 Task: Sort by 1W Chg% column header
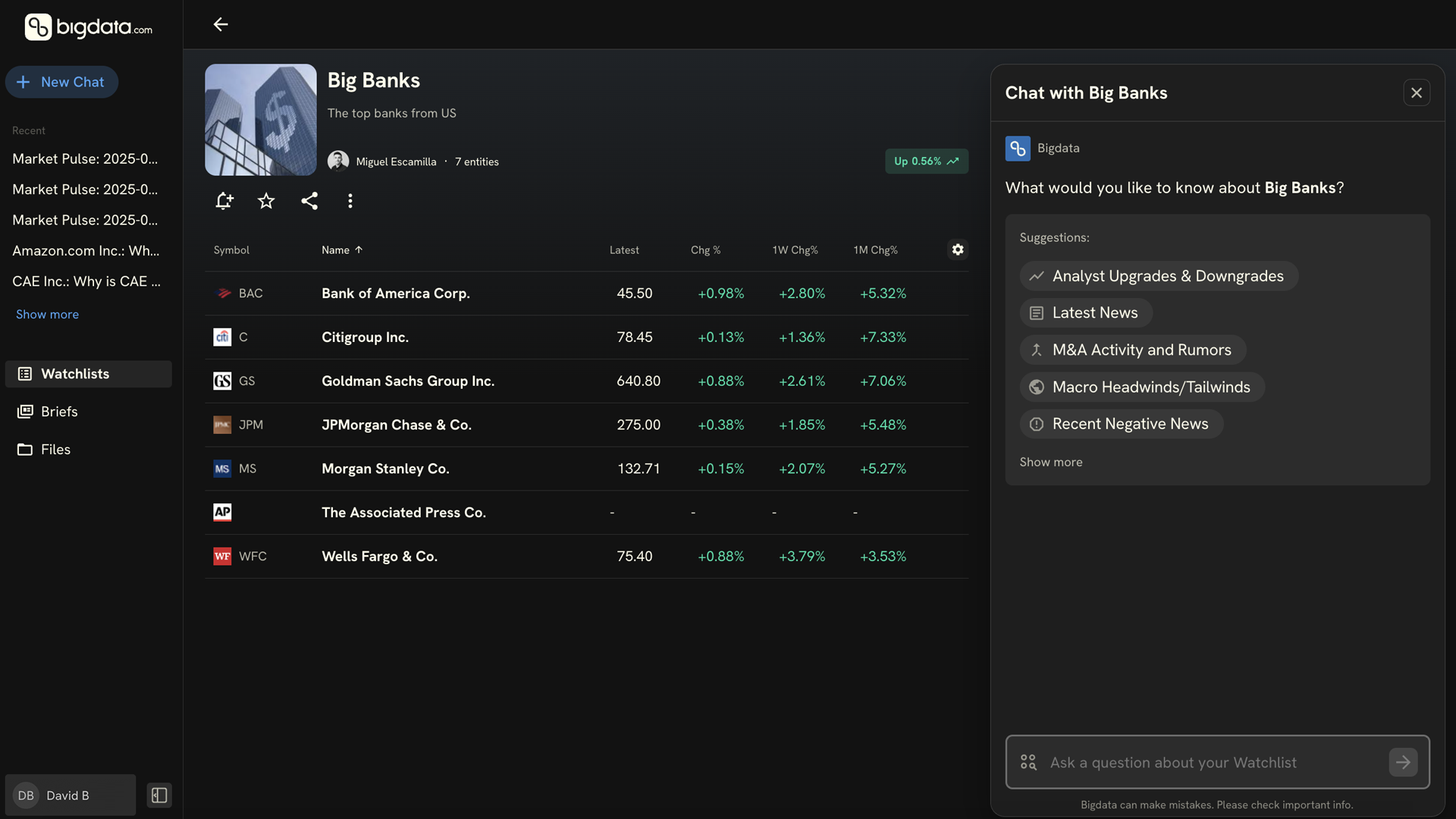click(x=795, y=250)
